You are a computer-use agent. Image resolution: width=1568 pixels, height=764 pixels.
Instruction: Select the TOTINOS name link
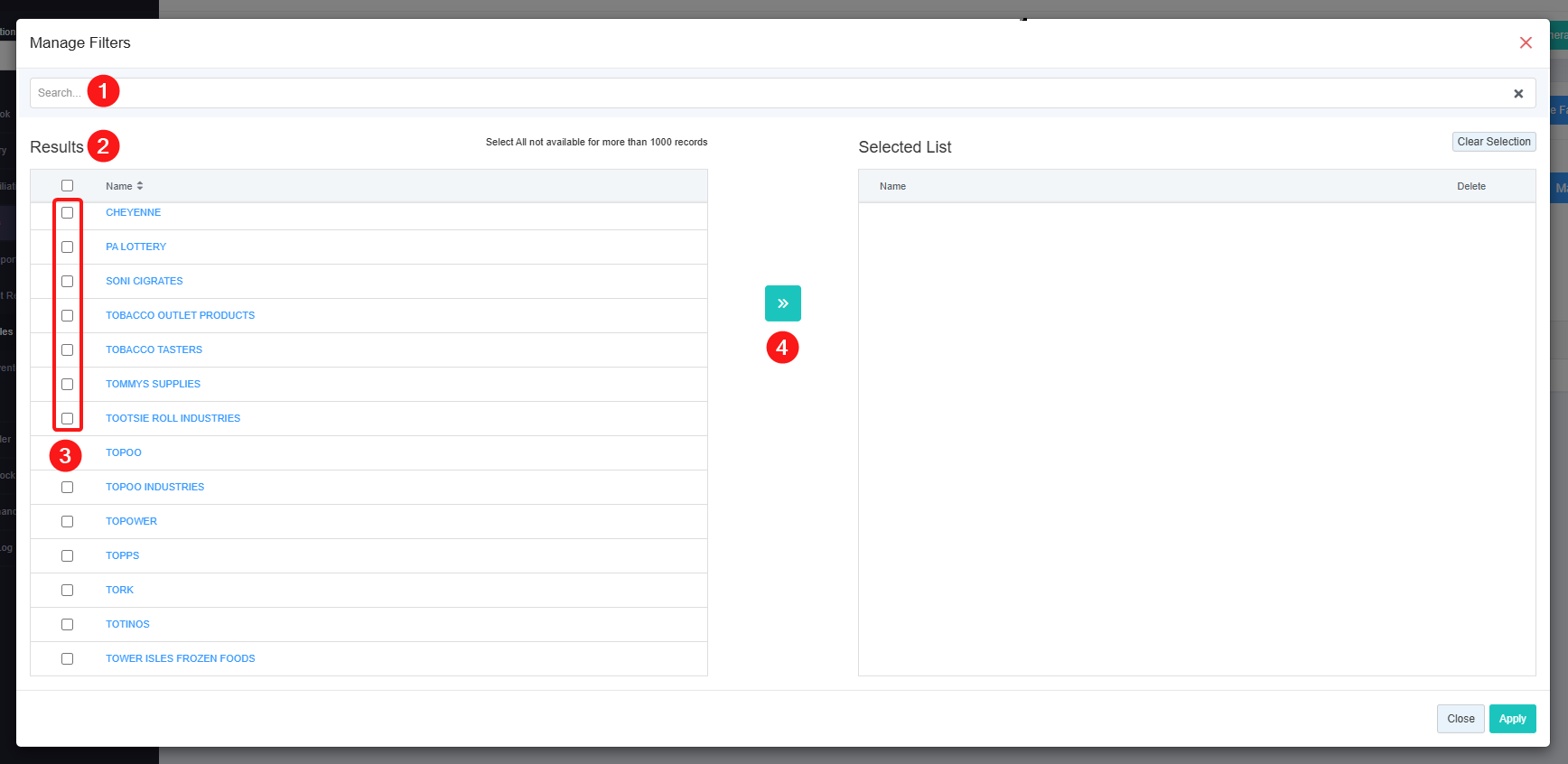(x=128, y=625)
